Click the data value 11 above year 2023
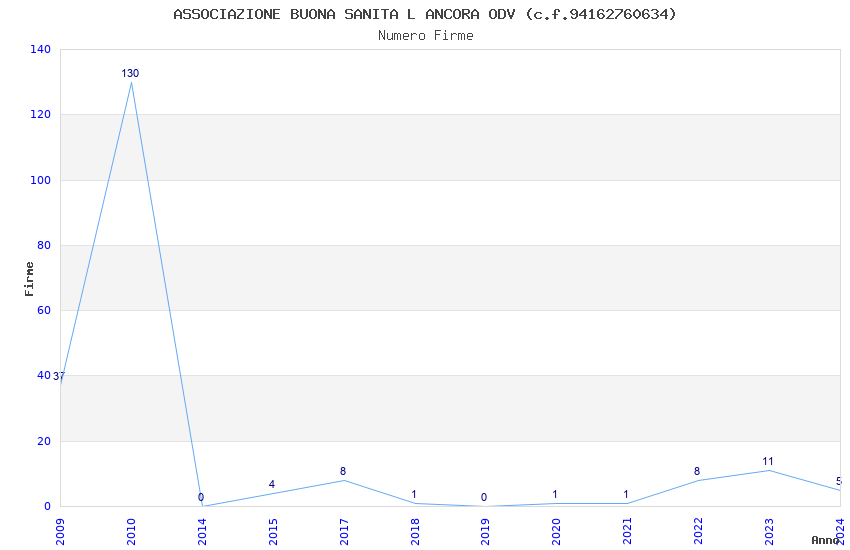 [768, 461]
